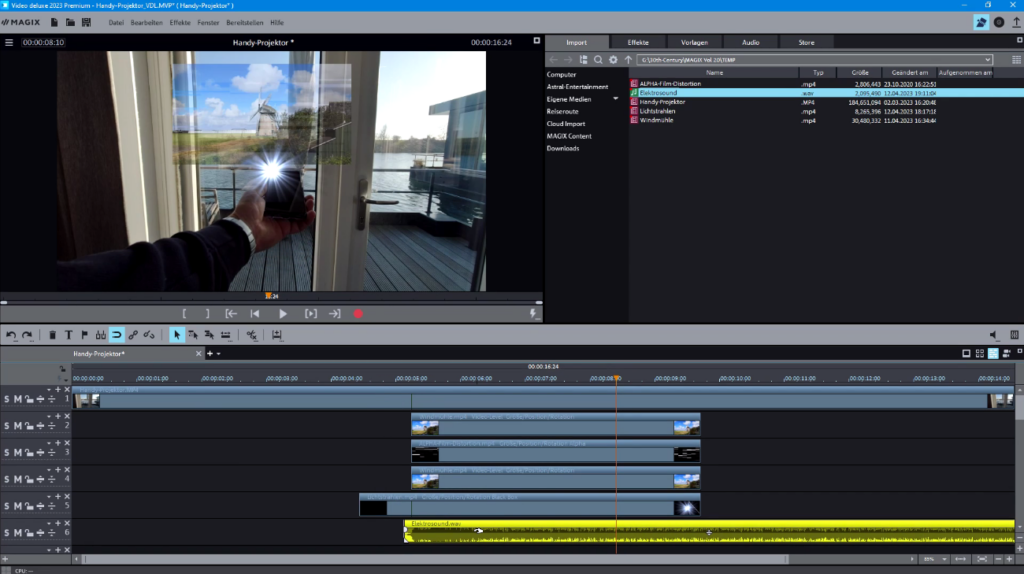Open track 3 options dropdown arrow
Screen dimensions: 1024x574
(x=49, y=443)
